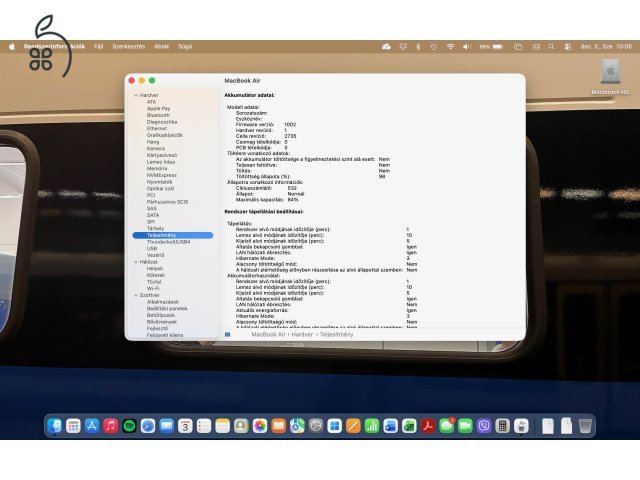The image size is (640, 480).
Task: Open Spotify from the Dock
Action: [129, 426]
